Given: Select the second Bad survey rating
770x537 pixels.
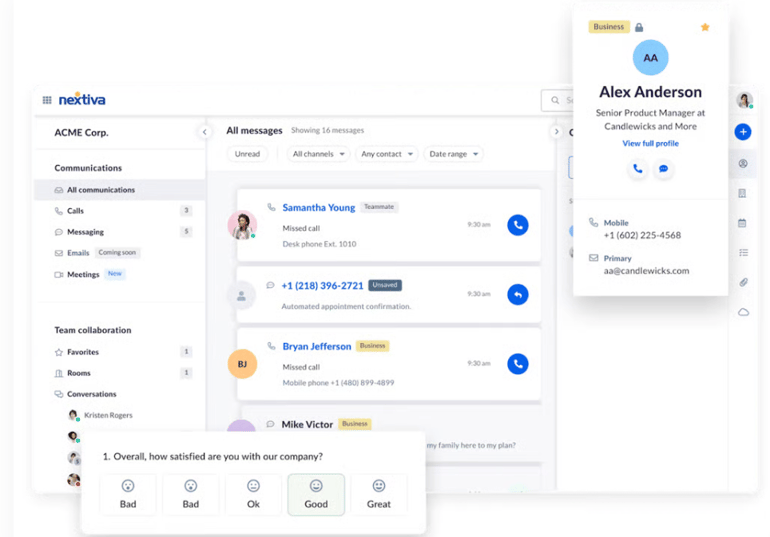Looking at the screenshot, I should point(191,494).
